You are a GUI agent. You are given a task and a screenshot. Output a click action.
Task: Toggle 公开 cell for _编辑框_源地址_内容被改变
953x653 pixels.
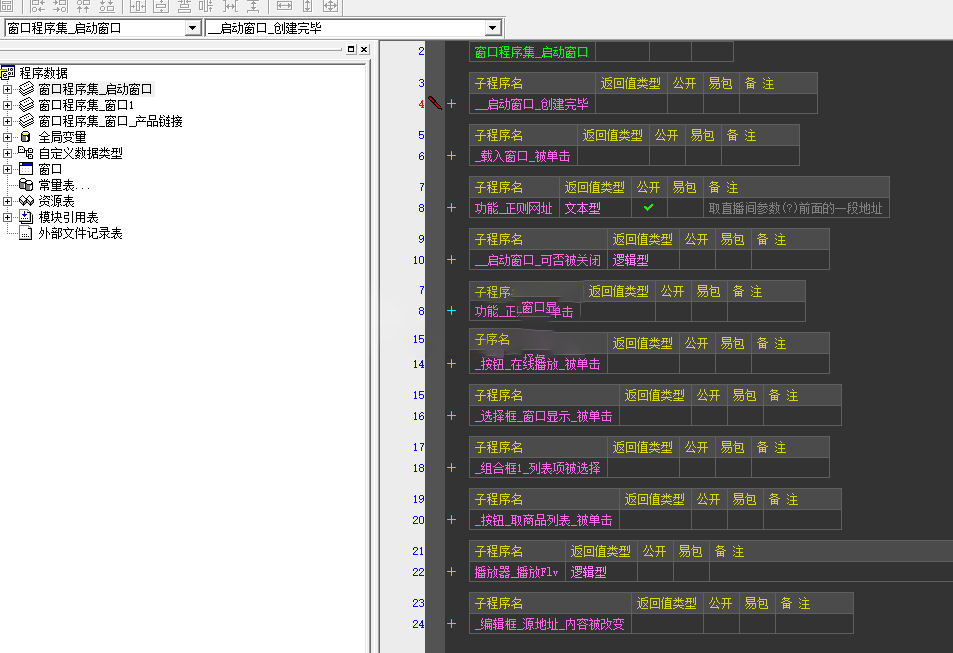(x=721, y=624)
